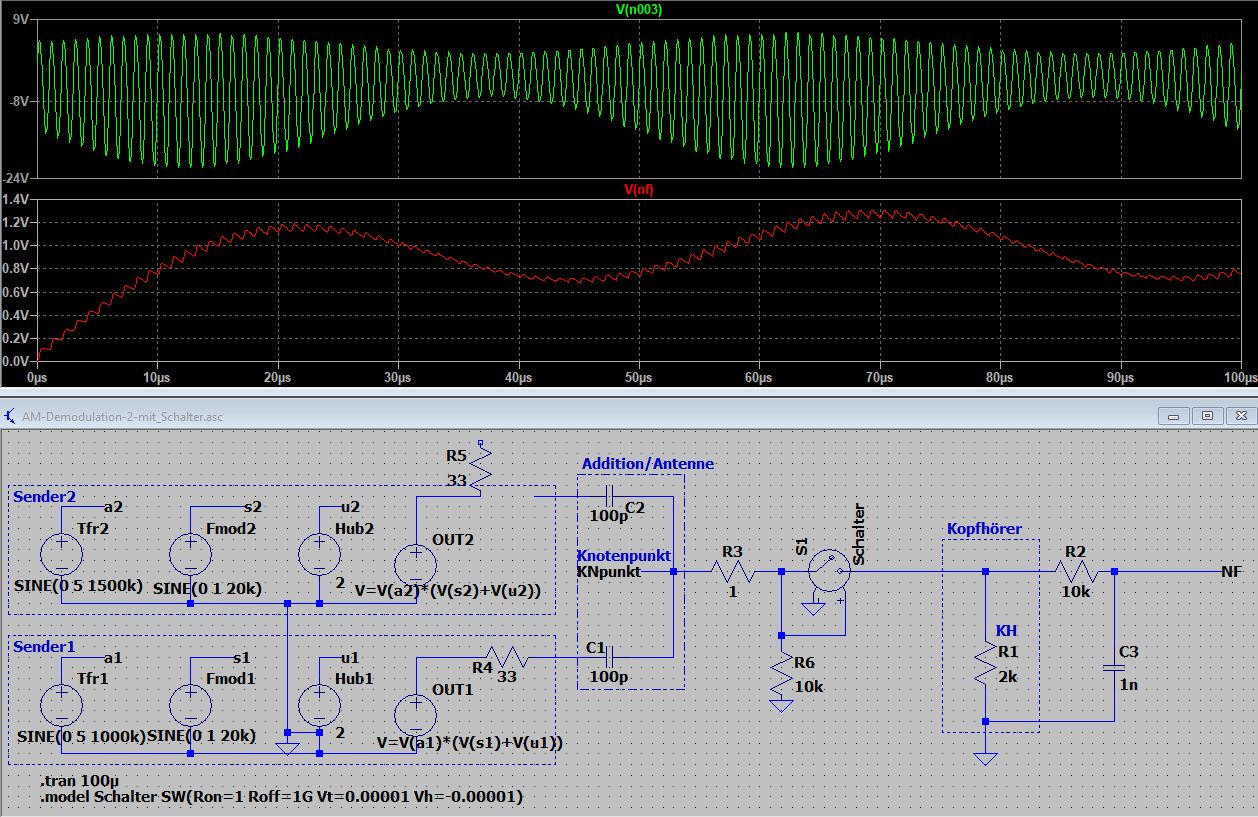
Task: Select resistor R5 symbol
Action: point(482,466)
